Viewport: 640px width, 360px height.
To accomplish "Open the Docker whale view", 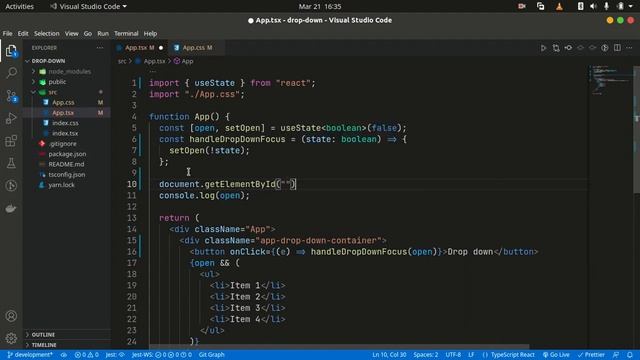I will (x=11, y=209).
